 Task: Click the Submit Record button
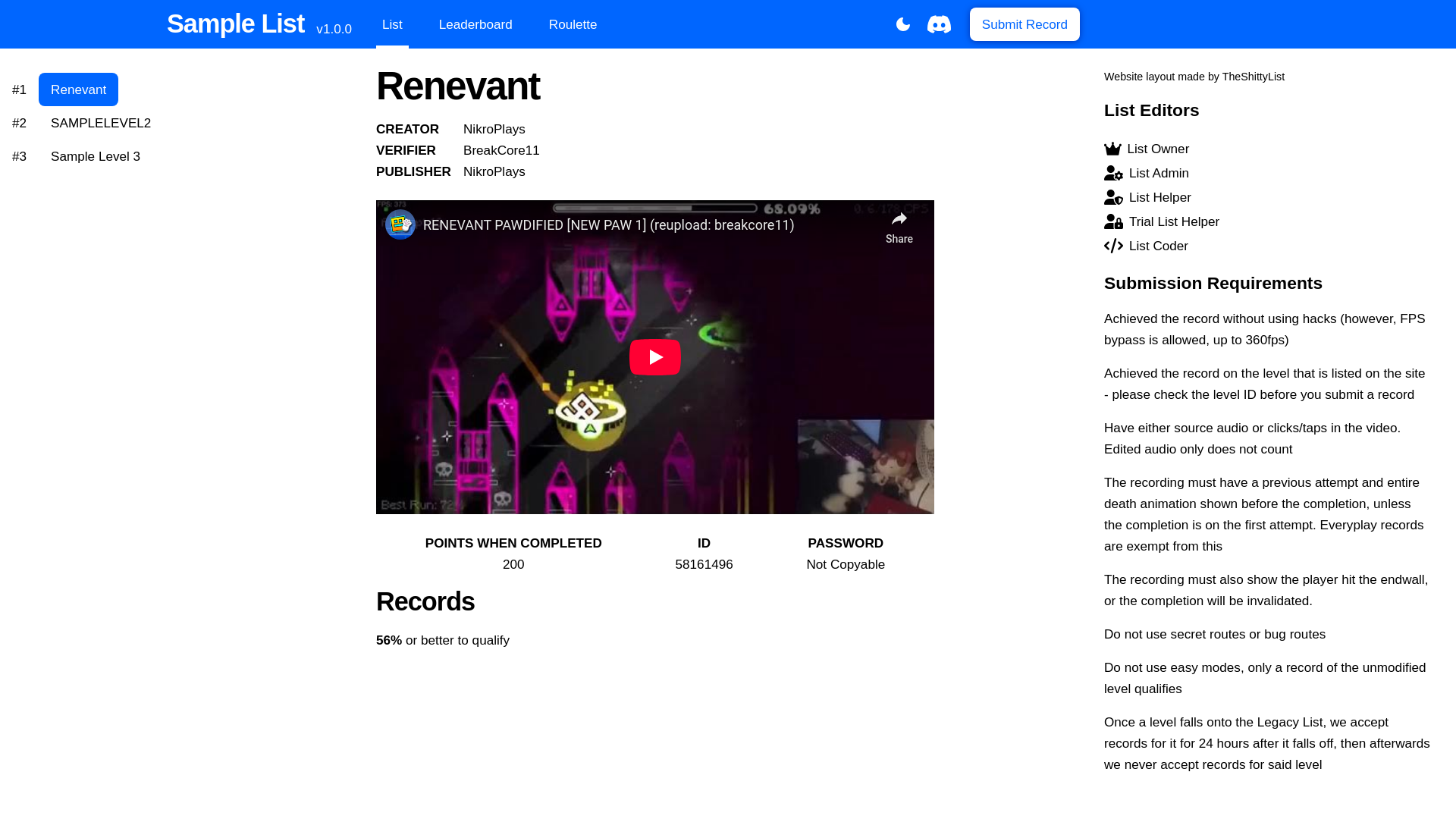click(1025, 24)
